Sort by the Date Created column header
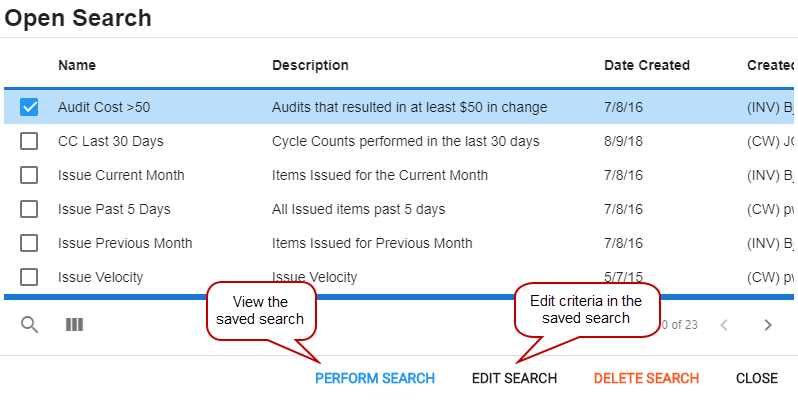The width and height of the screenshot is (798, 400). [646, 65]
